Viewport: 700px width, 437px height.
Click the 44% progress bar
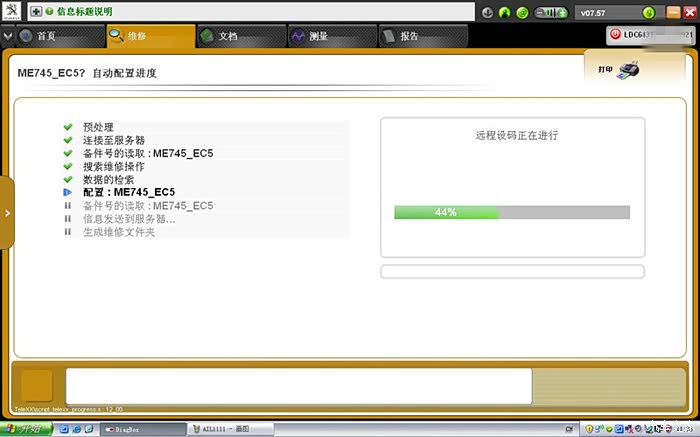[512, 212]
